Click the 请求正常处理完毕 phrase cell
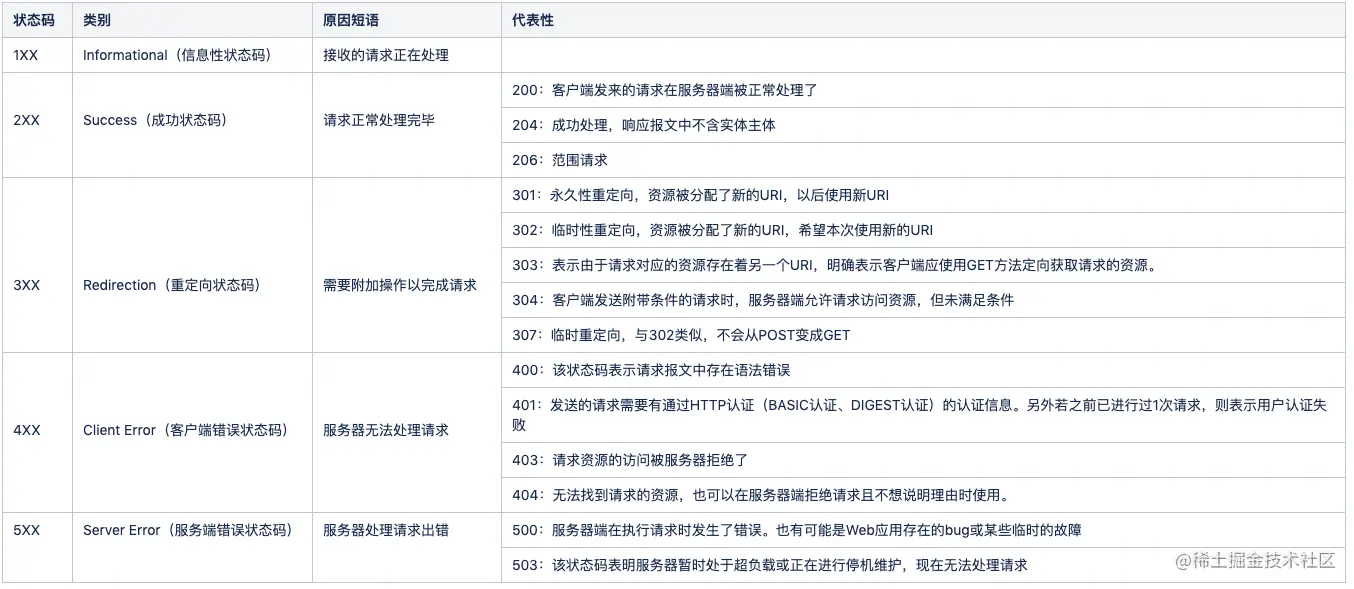This screenshot has height=589, width=1354. click(x=407, y=125)
